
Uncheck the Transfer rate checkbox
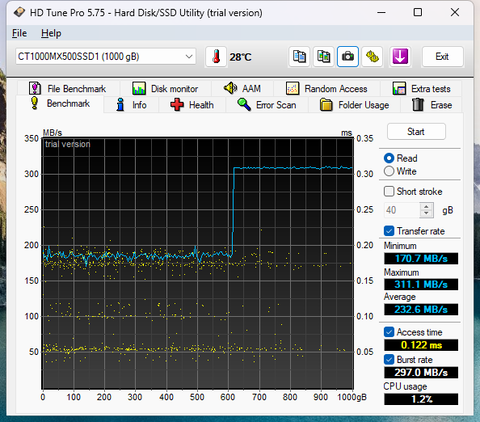pos(389,231)
